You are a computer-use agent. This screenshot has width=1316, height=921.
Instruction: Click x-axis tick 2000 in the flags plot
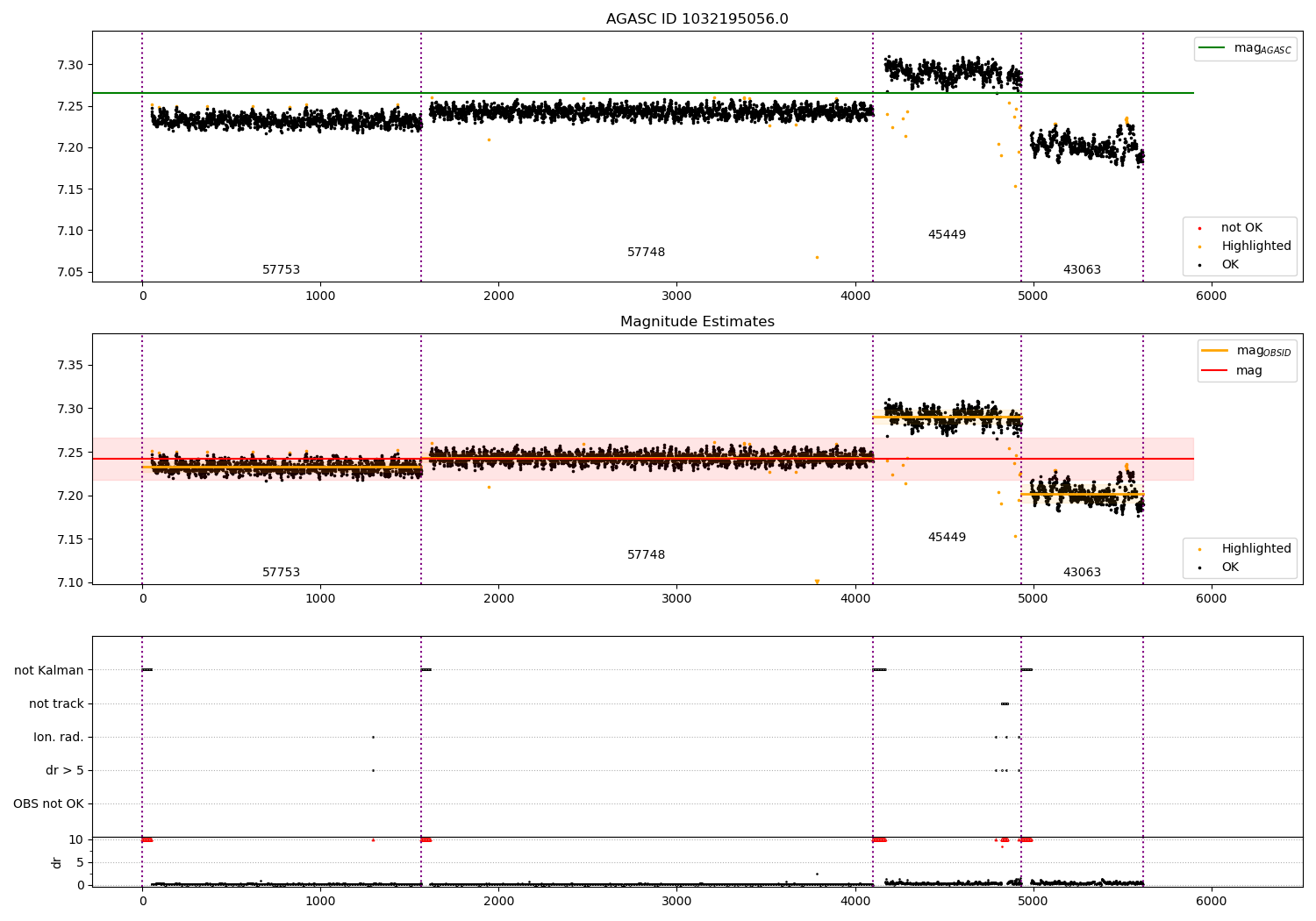pyautogui.click(x=498, y=902)
